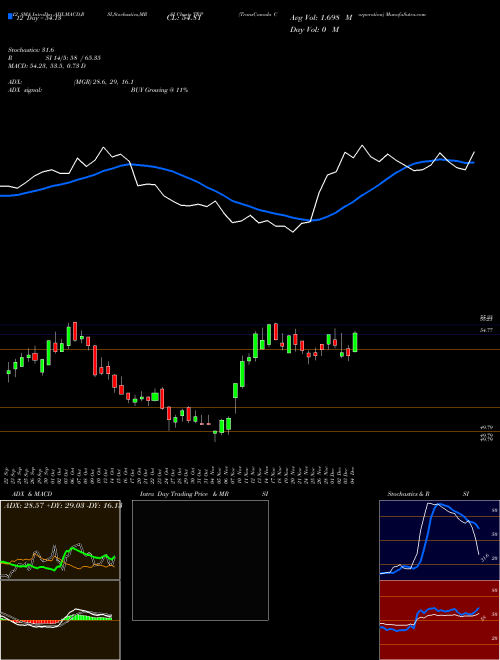Click the 'BUY Growing @ 11%' signal text

click(160, 90)
